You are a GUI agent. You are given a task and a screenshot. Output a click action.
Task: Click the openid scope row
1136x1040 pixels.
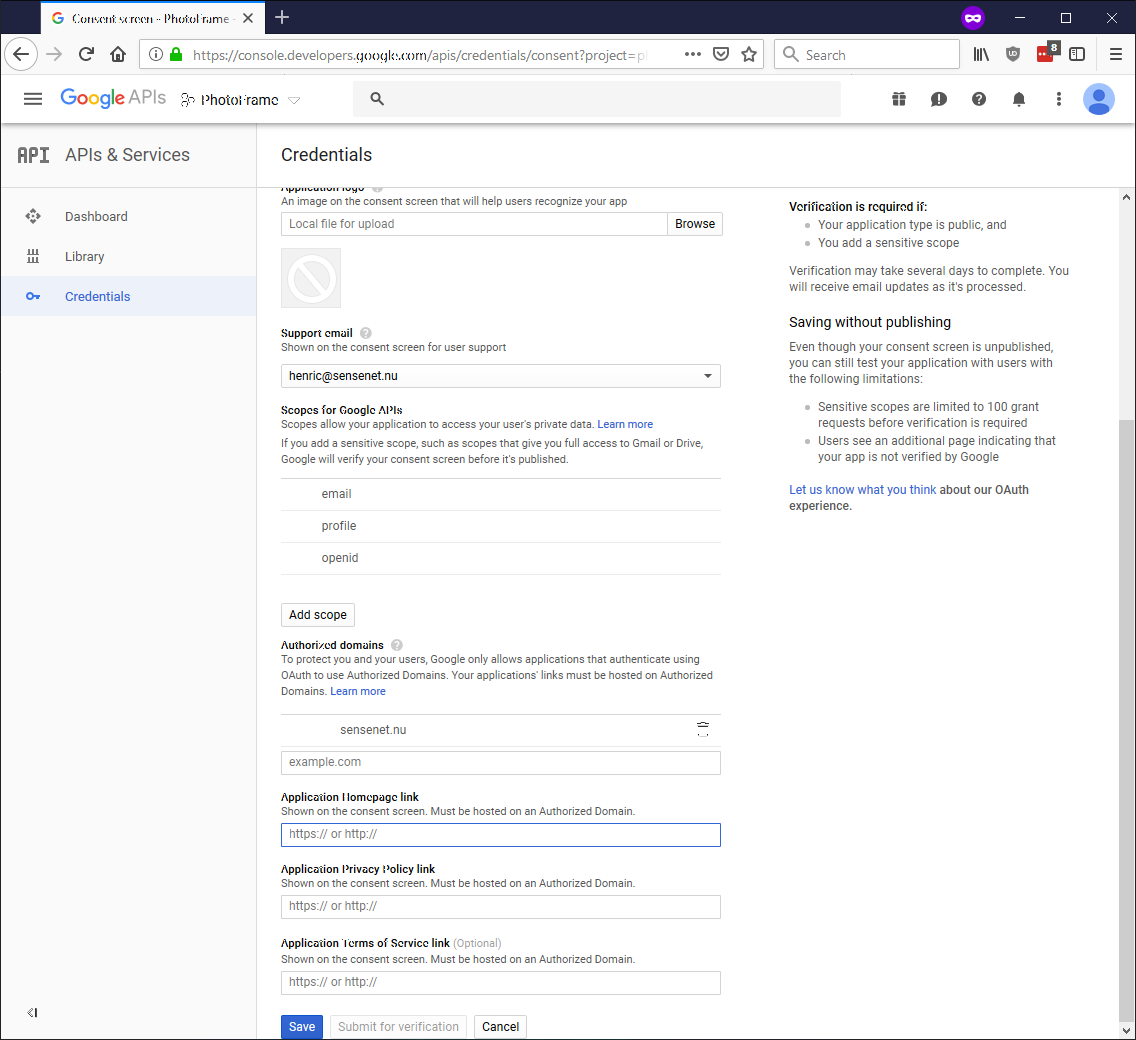[501, 558]
